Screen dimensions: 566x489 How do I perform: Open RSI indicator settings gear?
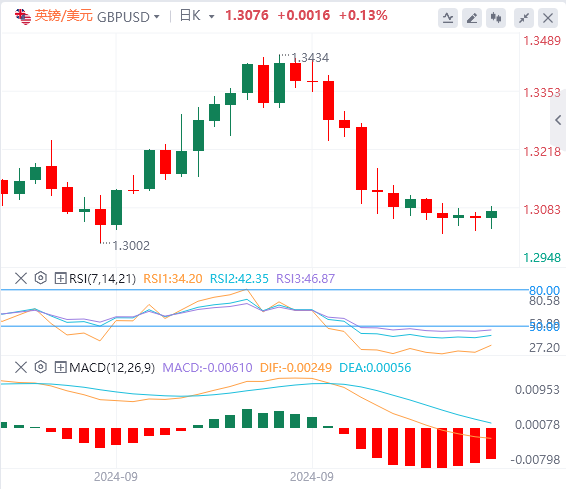pyautogui.click(x=41, y=278)
